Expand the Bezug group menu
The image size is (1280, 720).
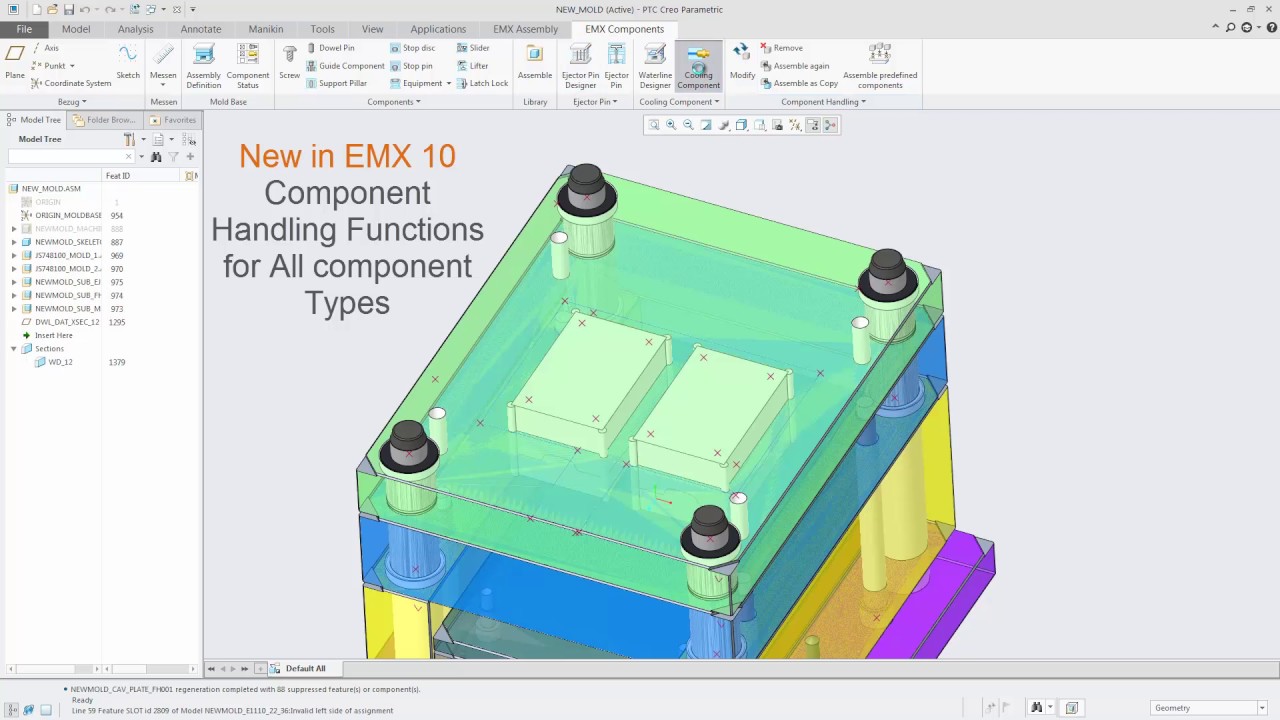click(x=72, y=102)
